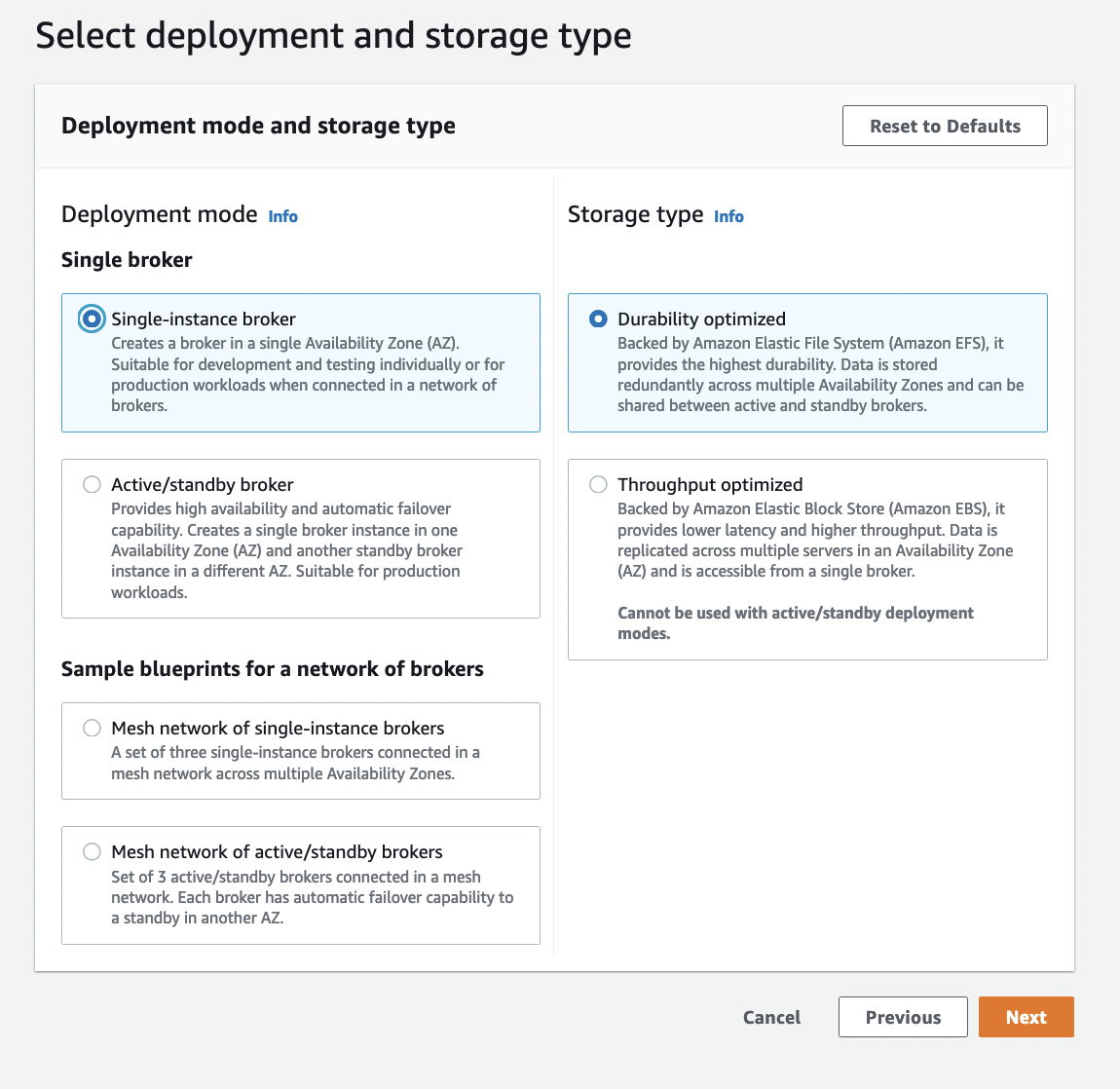1120x1089 pixels.
Task: Select the Single-instance broker radio button
Action: pos(92,319)
